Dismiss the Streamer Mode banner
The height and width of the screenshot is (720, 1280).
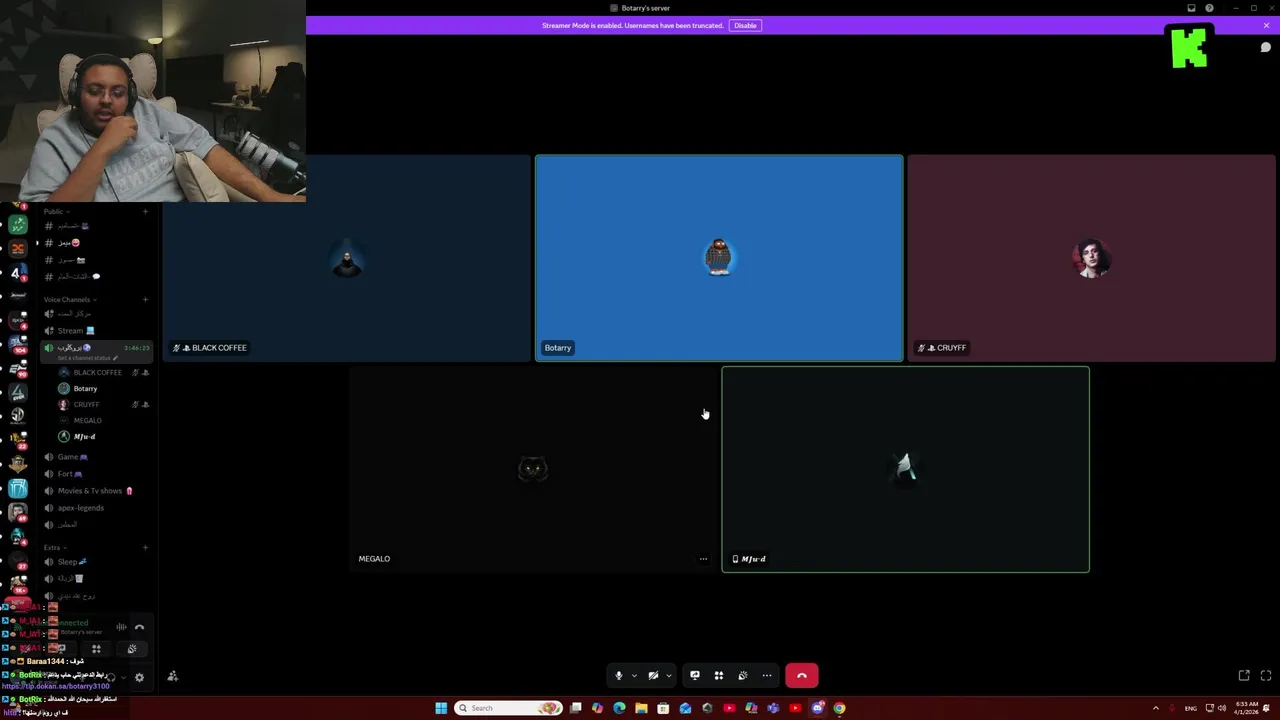click(1266, 25)
